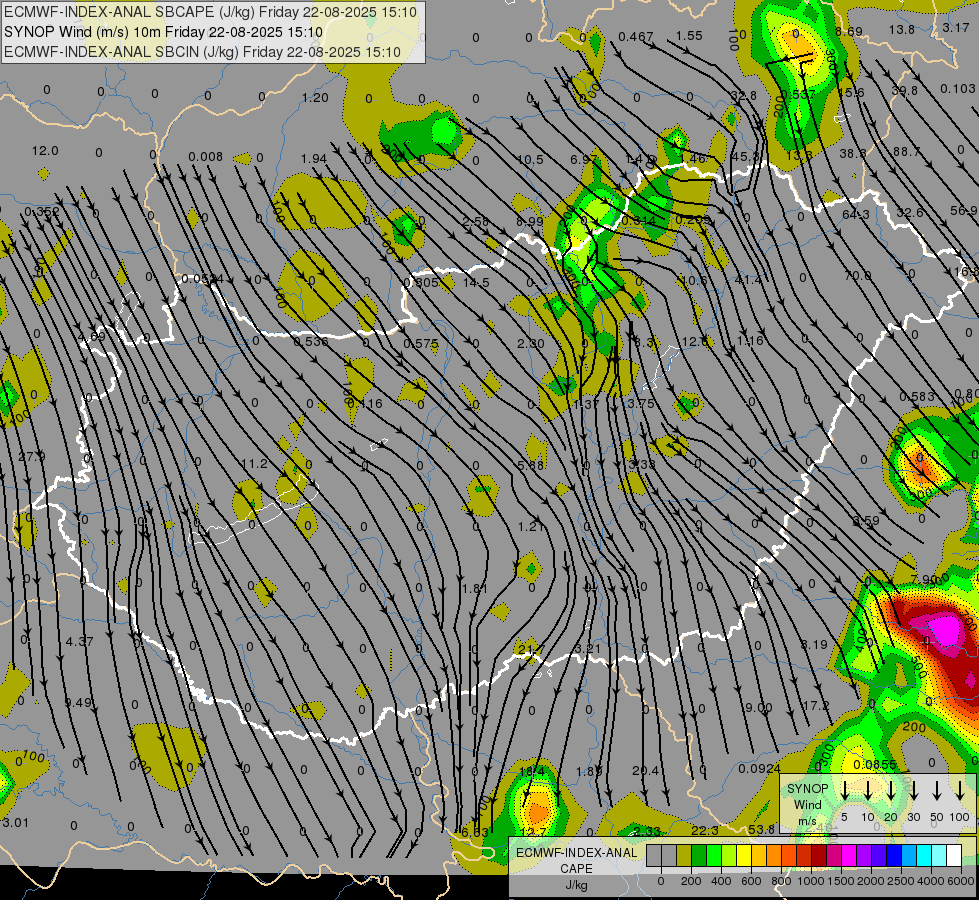979x900 pixels.
Task: Click the grid value '9.49'
Action: point(78,703)
